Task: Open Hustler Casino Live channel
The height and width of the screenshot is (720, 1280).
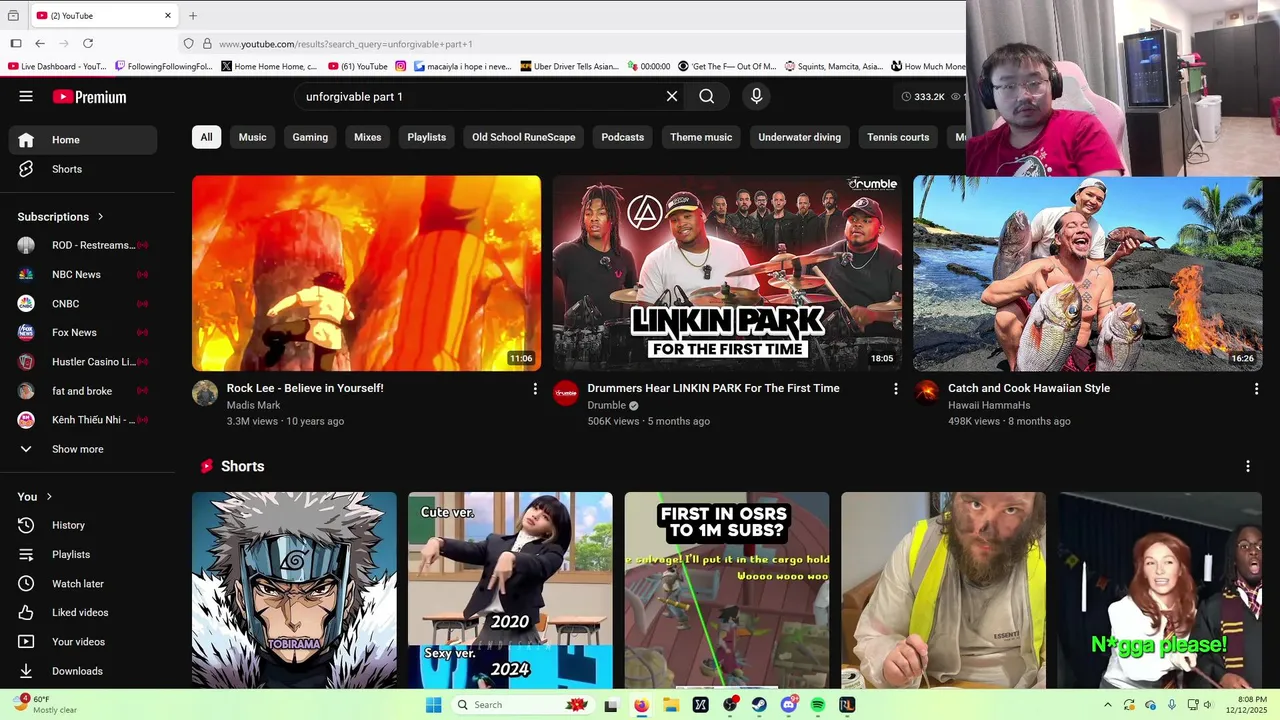Action: (x=83, y=362)
